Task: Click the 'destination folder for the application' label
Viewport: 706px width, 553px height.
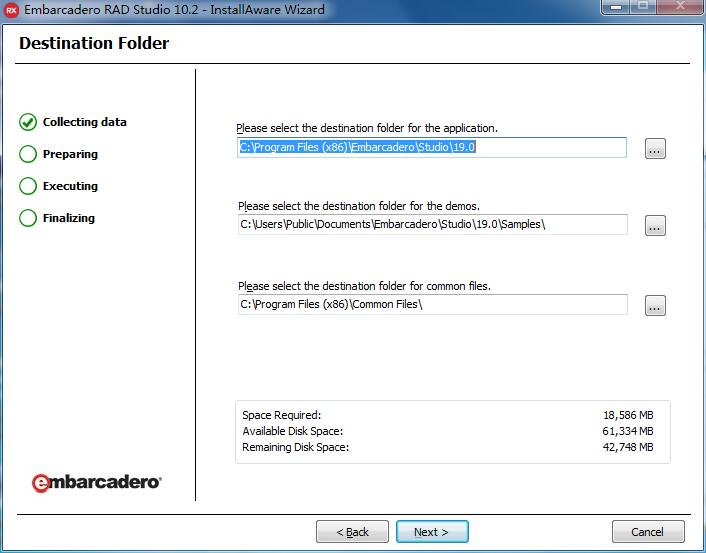Action: click(x=367, y=128)
